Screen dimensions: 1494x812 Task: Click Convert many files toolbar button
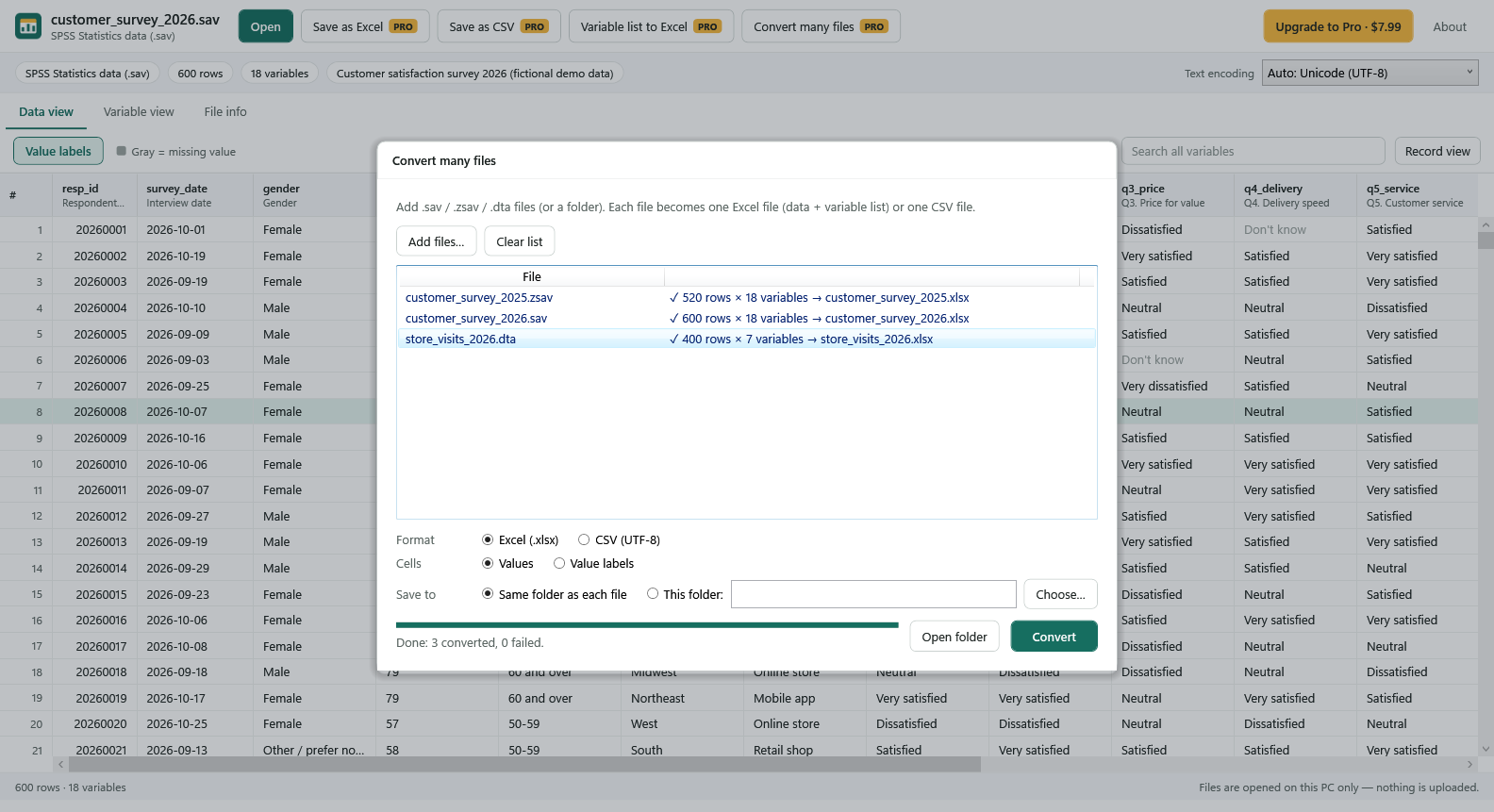pyautogui.click(x=821, y=26)
